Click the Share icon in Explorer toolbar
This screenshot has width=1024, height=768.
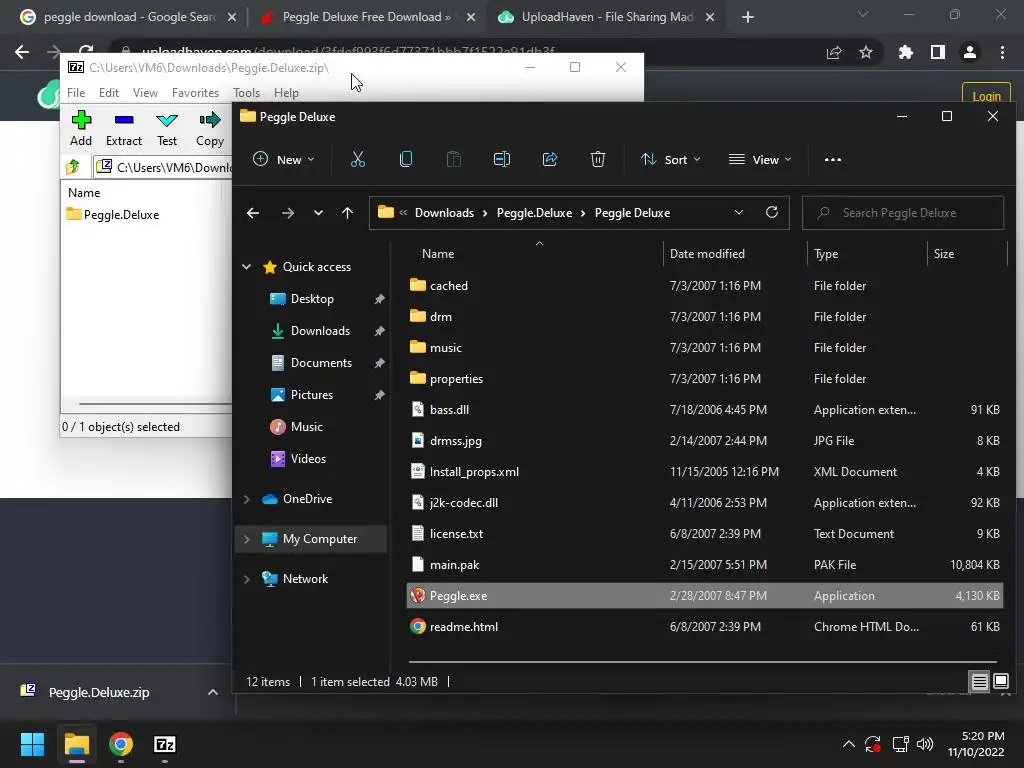point(550,159)
